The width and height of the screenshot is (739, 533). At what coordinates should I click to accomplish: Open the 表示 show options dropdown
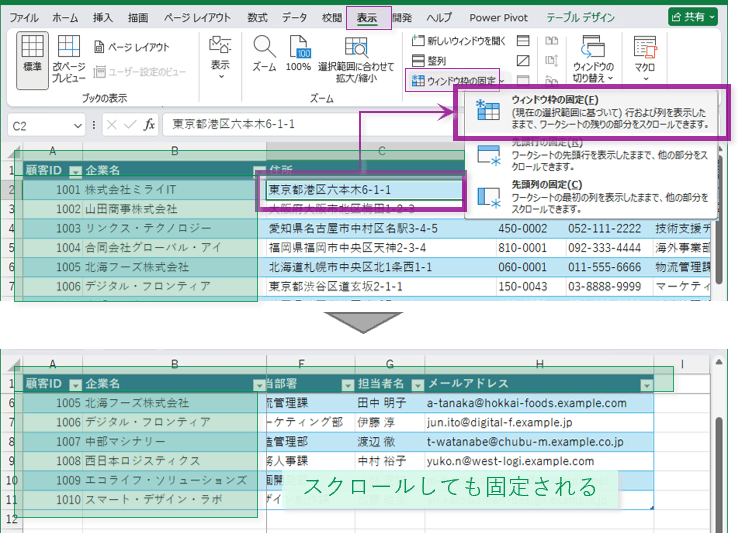click(220, 58)
